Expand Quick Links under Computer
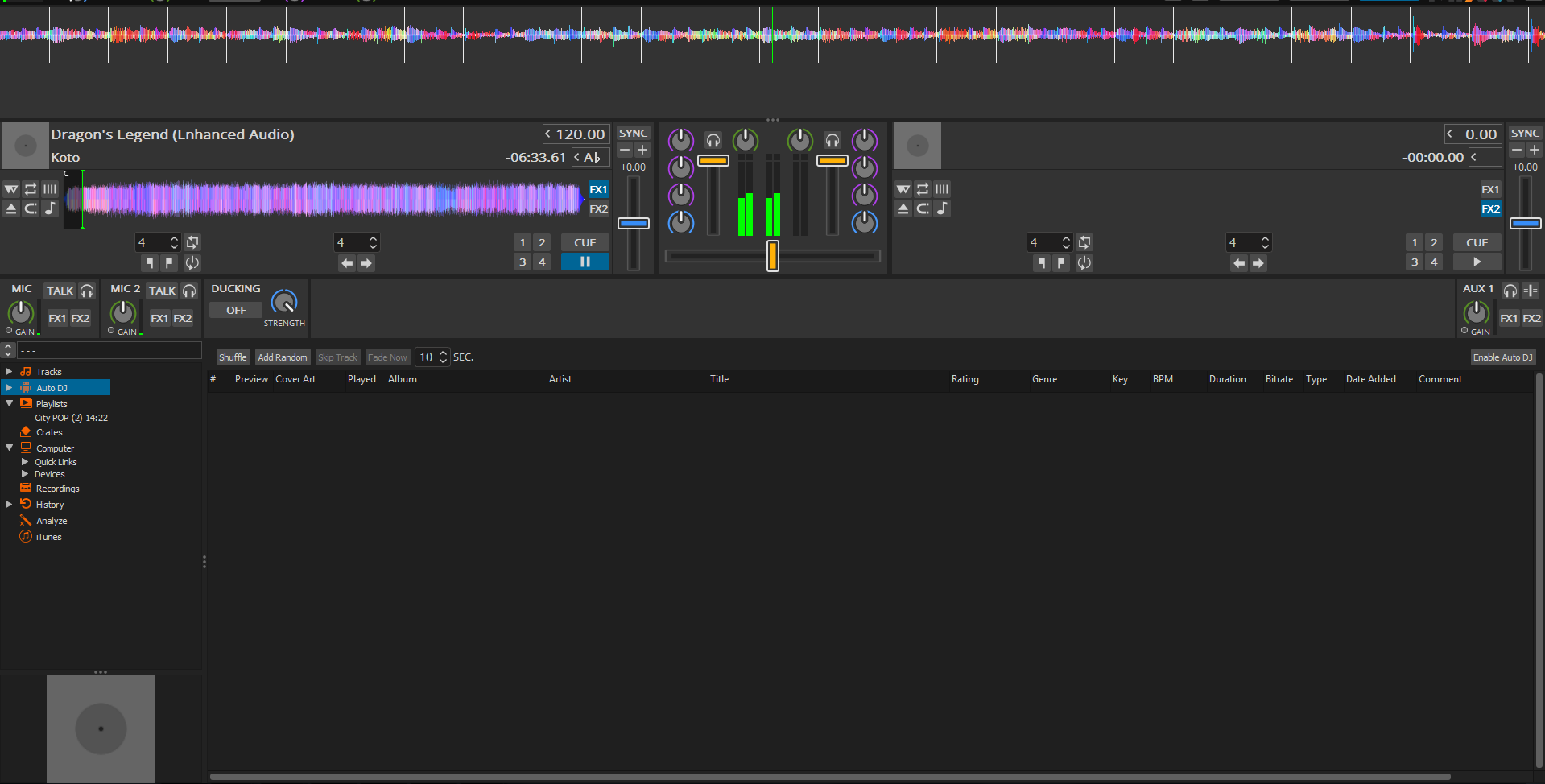Image resolution: width=1545 pixels, height=784 pixels. (25, 462)
